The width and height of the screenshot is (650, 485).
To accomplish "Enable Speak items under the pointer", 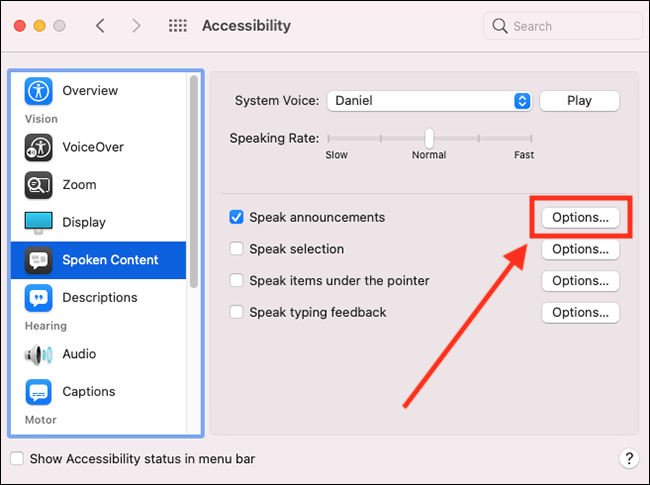I will pos(236,280).
